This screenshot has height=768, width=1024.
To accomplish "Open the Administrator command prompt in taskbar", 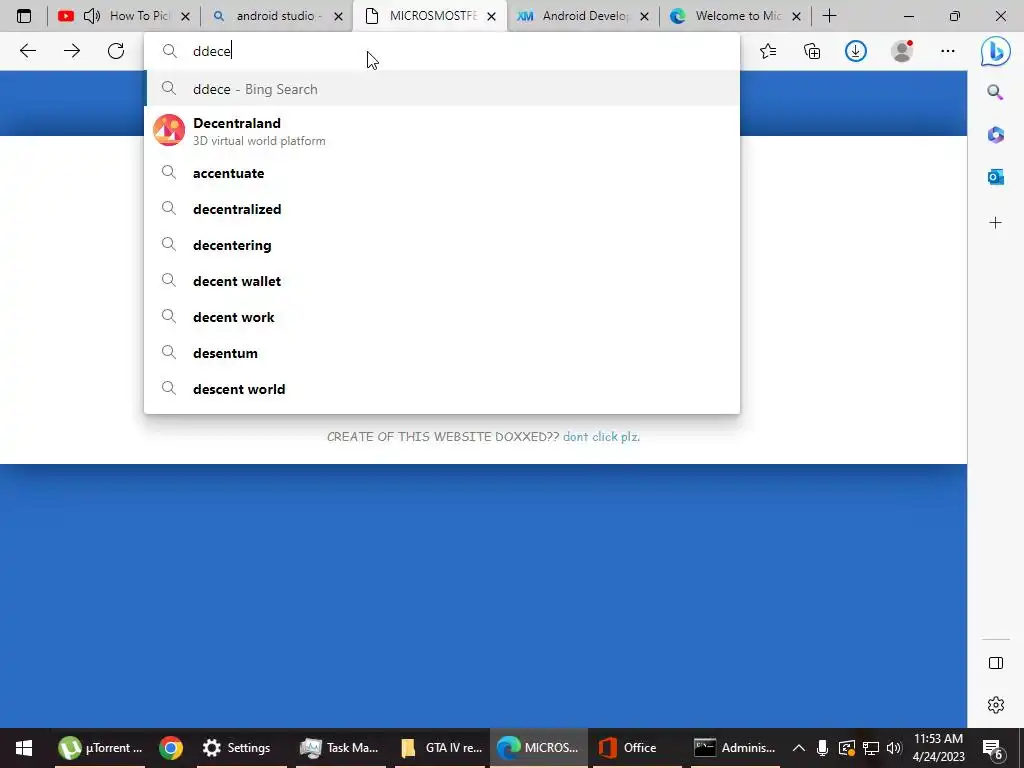I will coord(735,748).
